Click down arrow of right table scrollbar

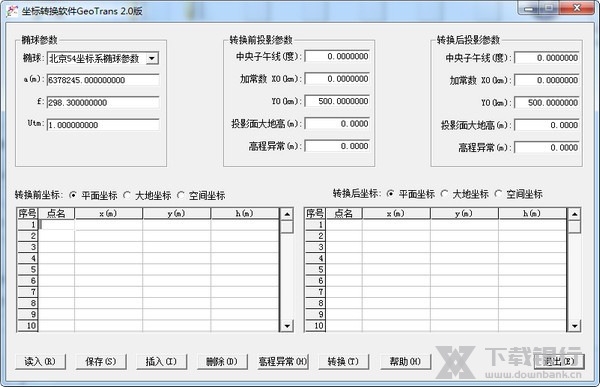click(574, 326)
